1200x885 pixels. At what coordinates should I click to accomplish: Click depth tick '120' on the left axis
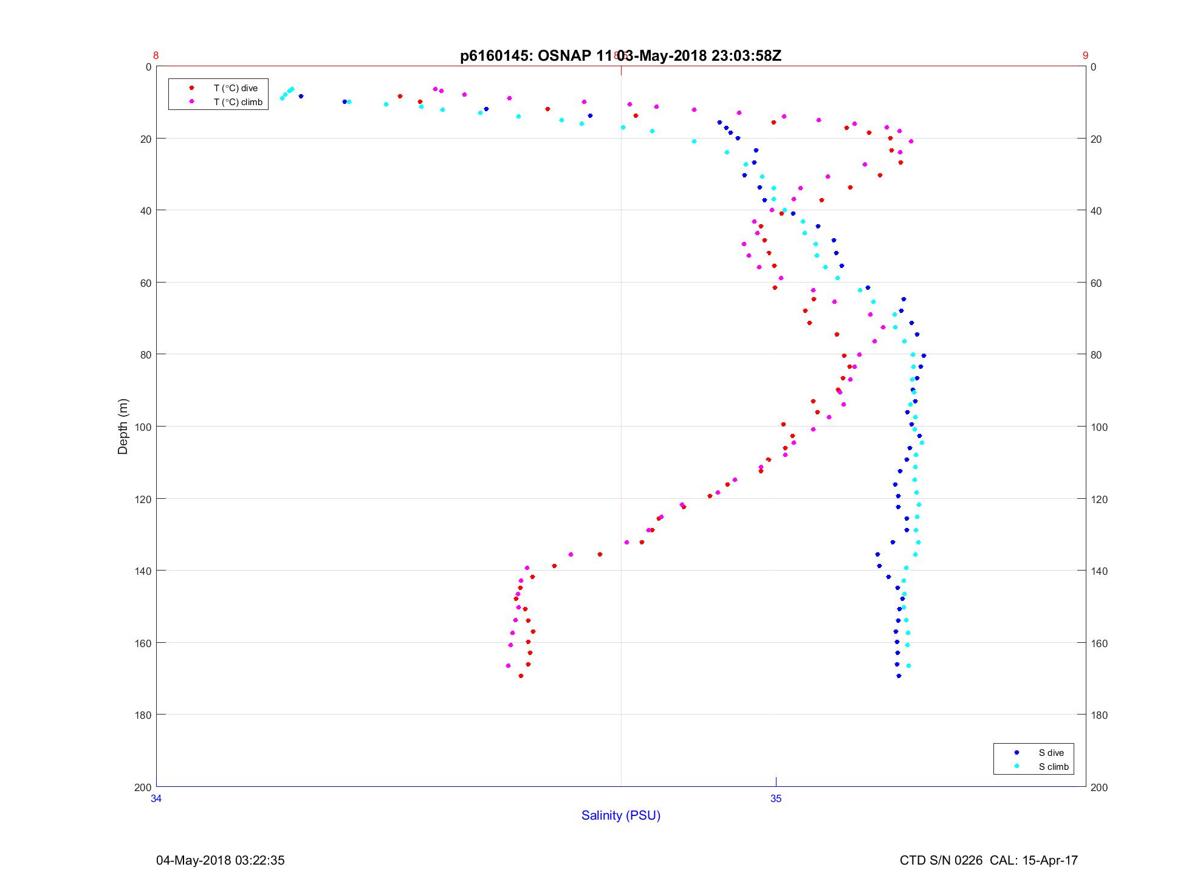point(141,499)
